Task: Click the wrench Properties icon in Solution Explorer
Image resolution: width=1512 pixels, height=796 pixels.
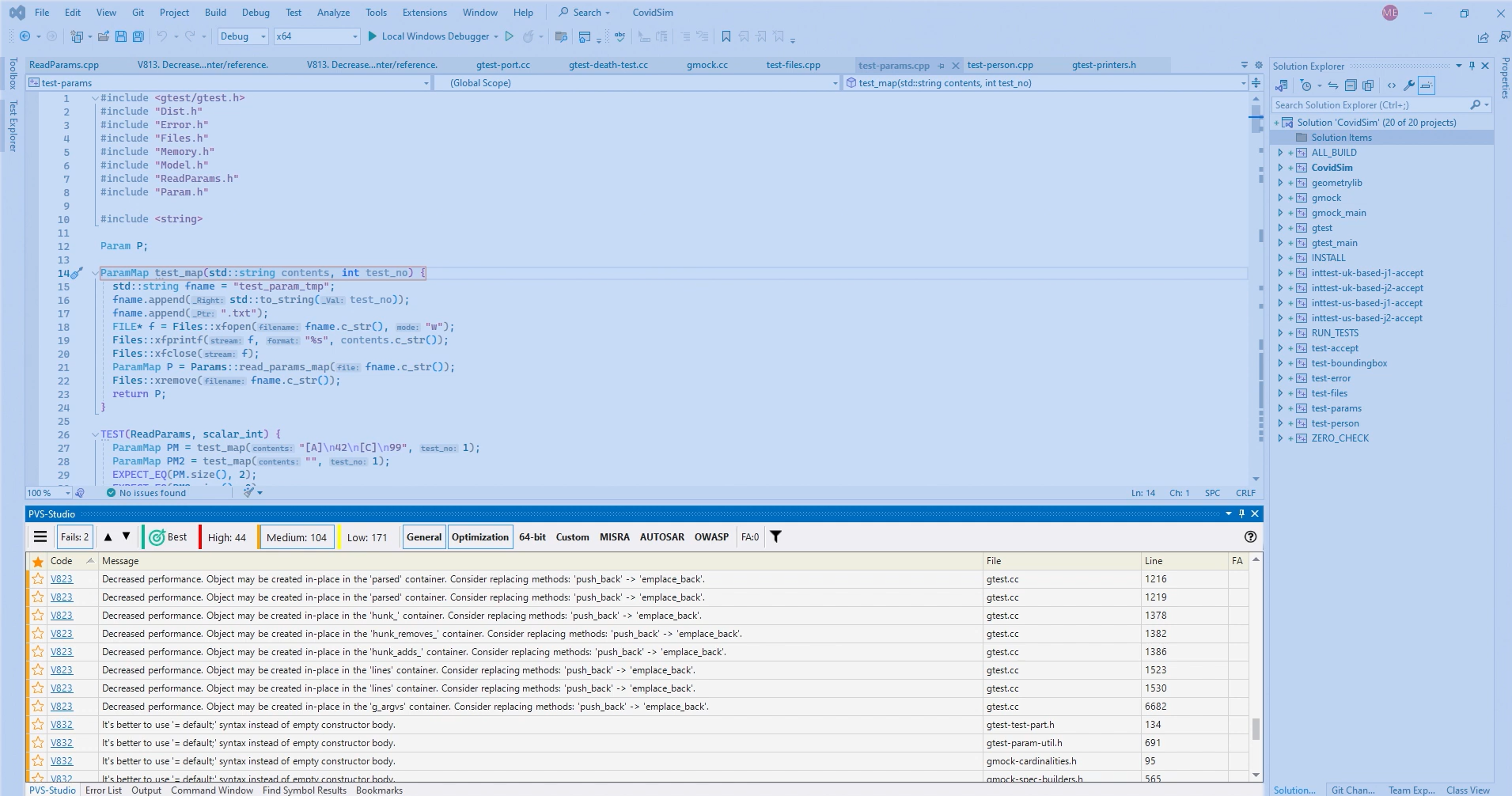Action: click(1409, 85)
